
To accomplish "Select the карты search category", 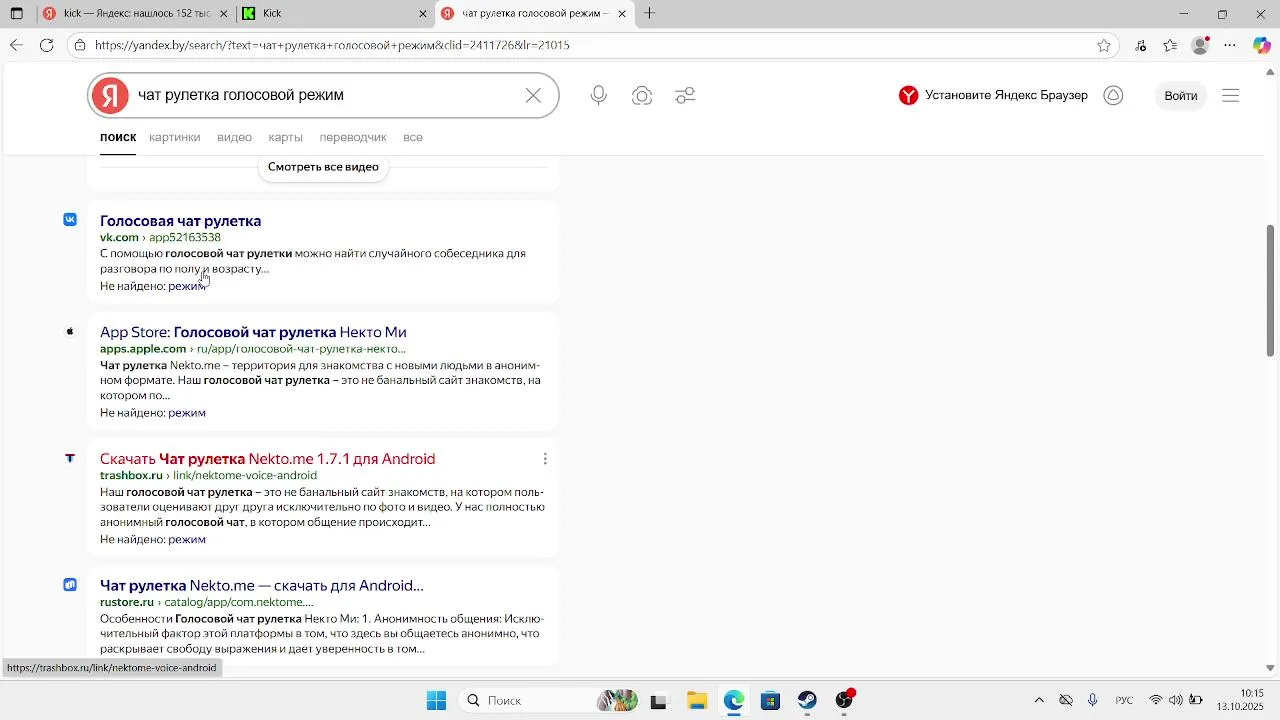I will (286, 137).
